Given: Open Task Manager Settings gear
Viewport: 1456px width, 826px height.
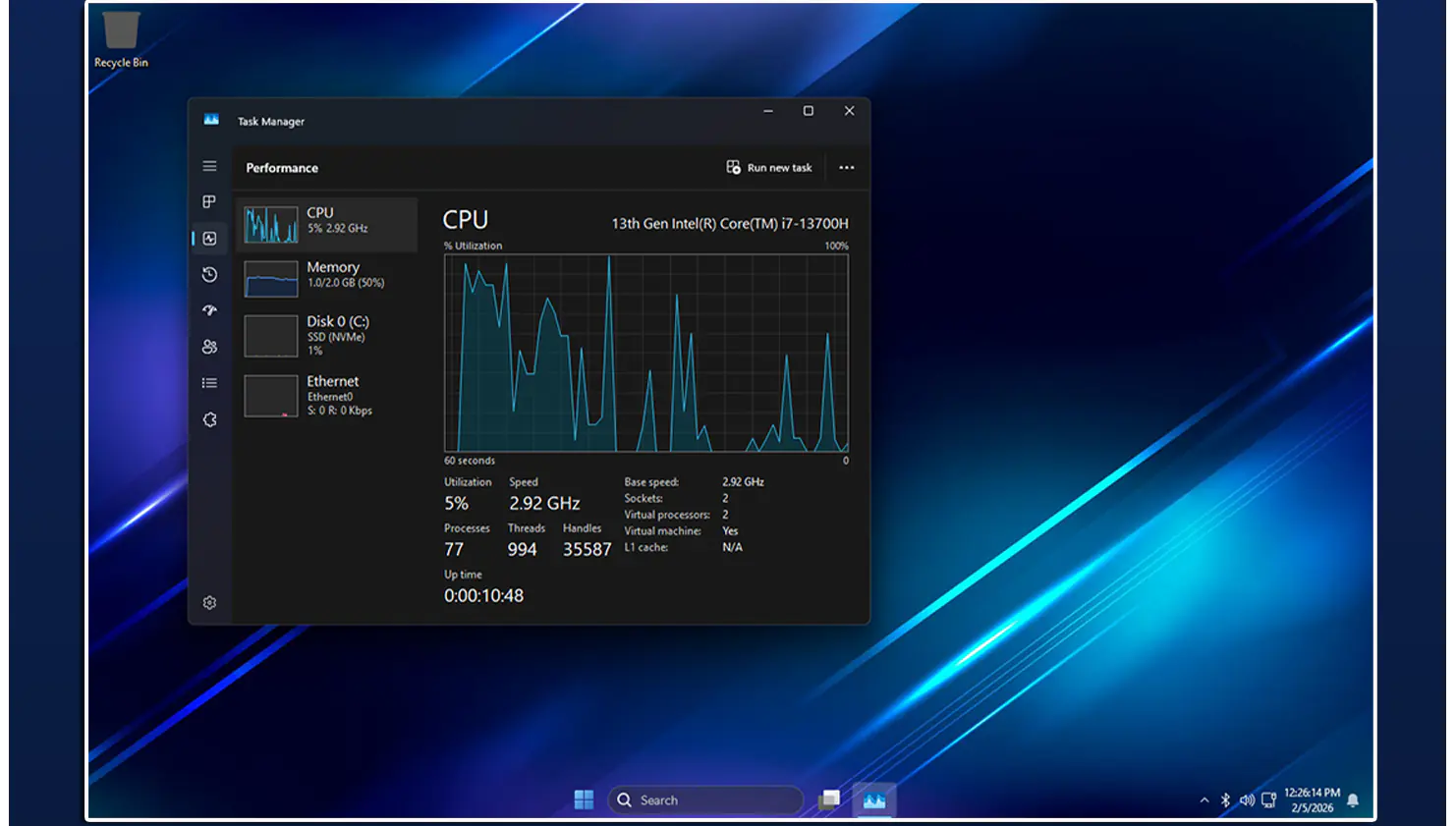Looking at the screenshot, I should [x=209, y=602].
